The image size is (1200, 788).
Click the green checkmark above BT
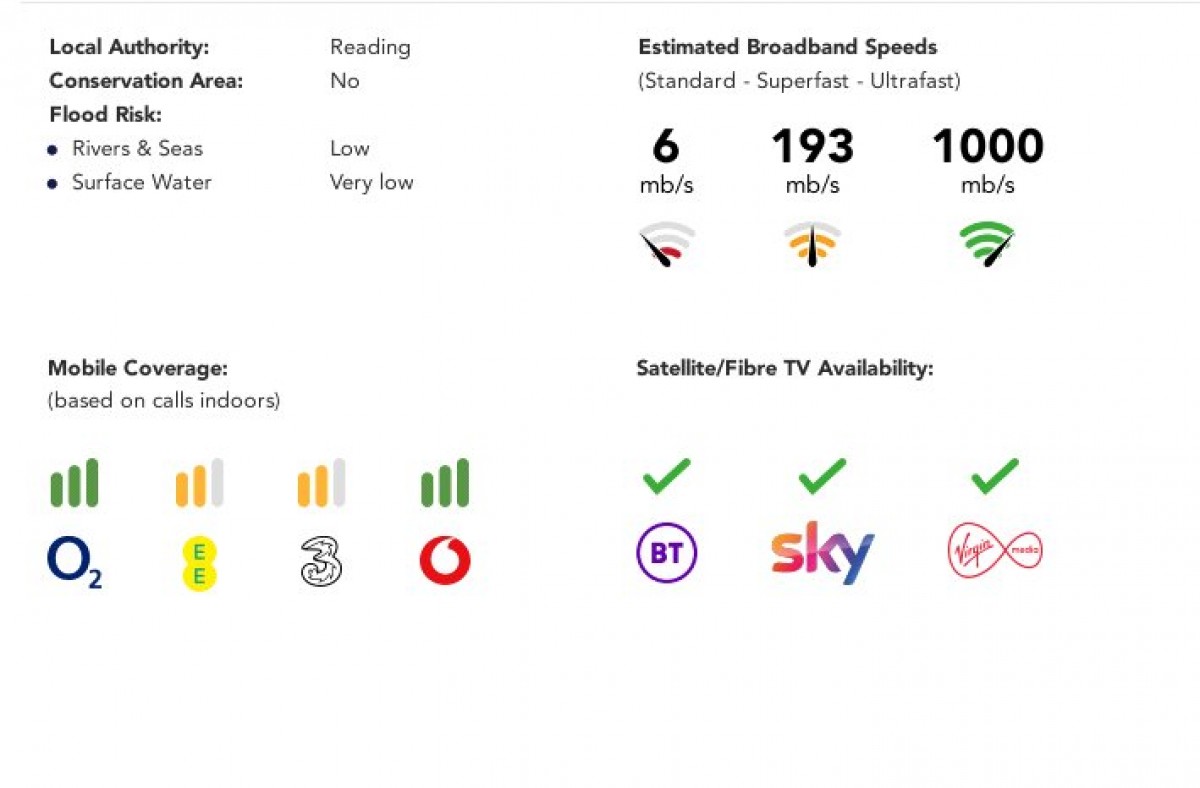click(x=667, y=476)
